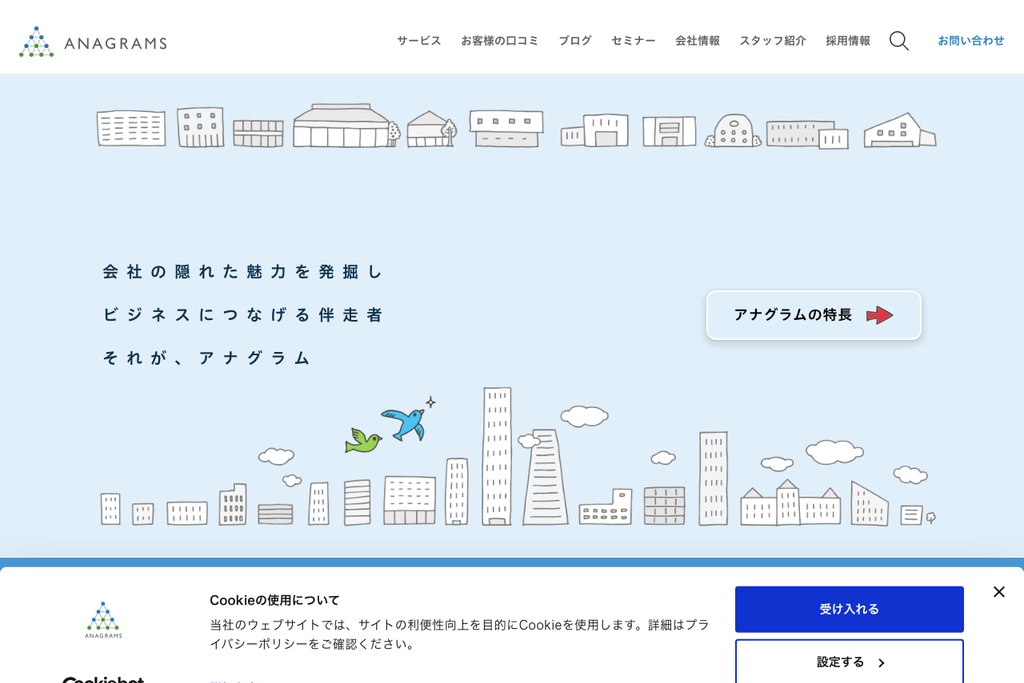Click the Cookieの使用について heading

click(x=274, y=600)
